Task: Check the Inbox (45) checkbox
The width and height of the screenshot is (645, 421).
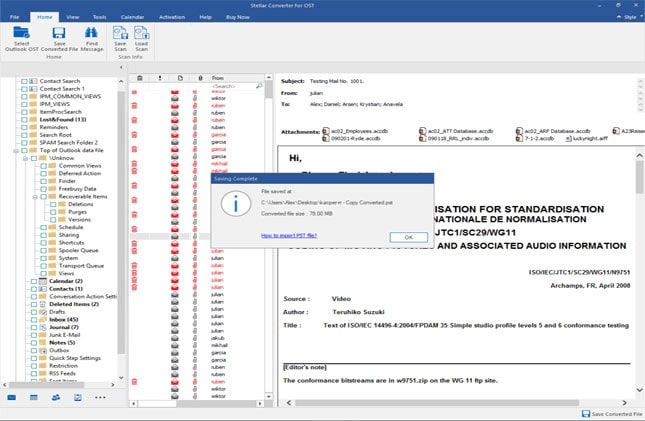Action: pos(34,319)
